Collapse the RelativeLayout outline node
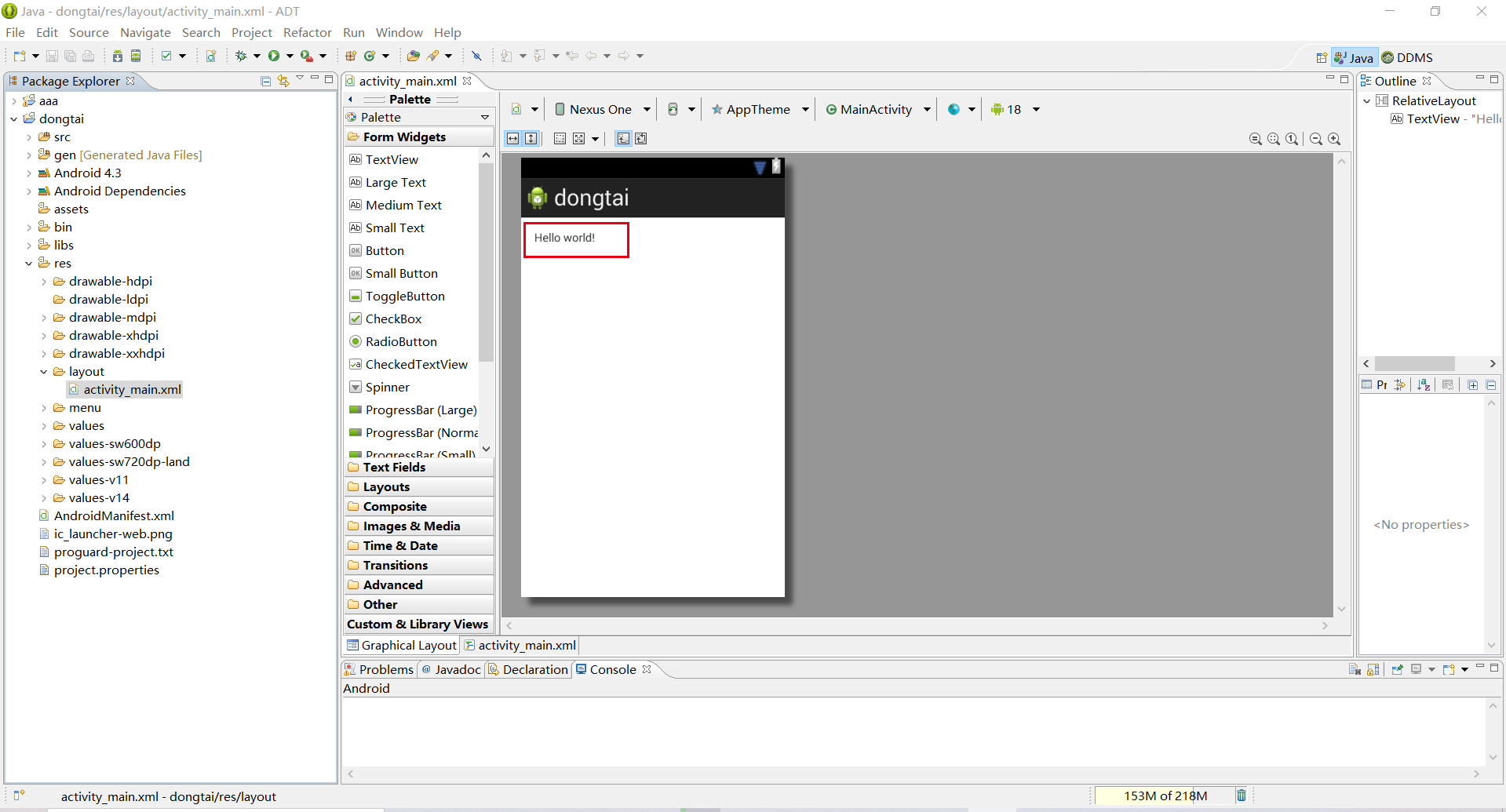The width and height of the screenshot is (1506, 812). [x=1367, y=101]
